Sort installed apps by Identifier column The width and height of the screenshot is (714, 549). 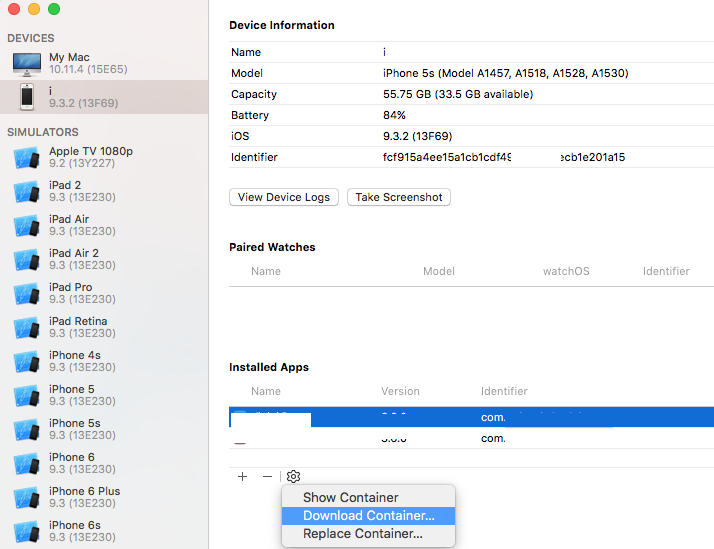click(x=504, y=391)
